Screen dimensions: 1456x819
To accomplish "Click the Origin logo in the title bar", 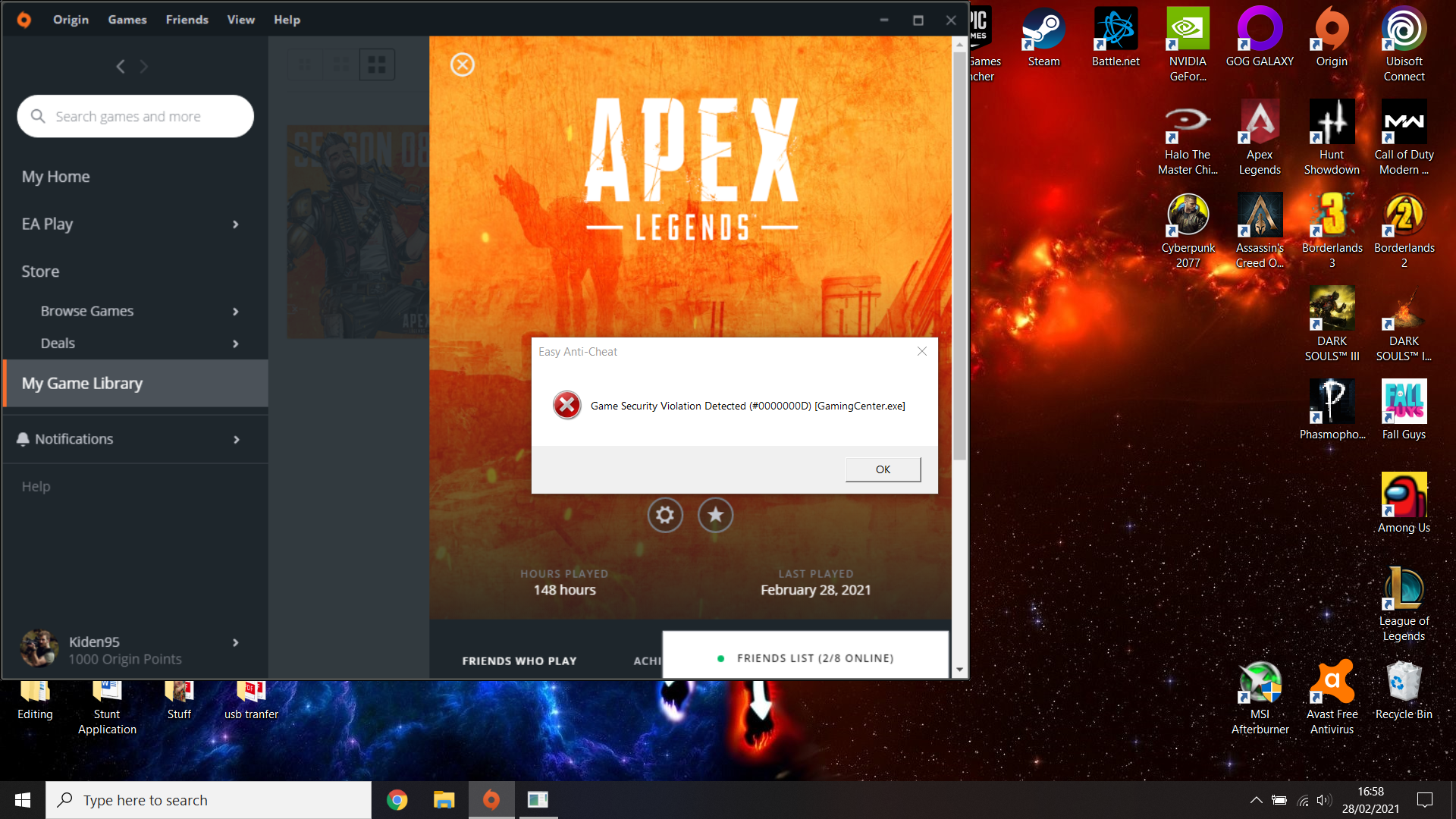I will click(24, 20).
